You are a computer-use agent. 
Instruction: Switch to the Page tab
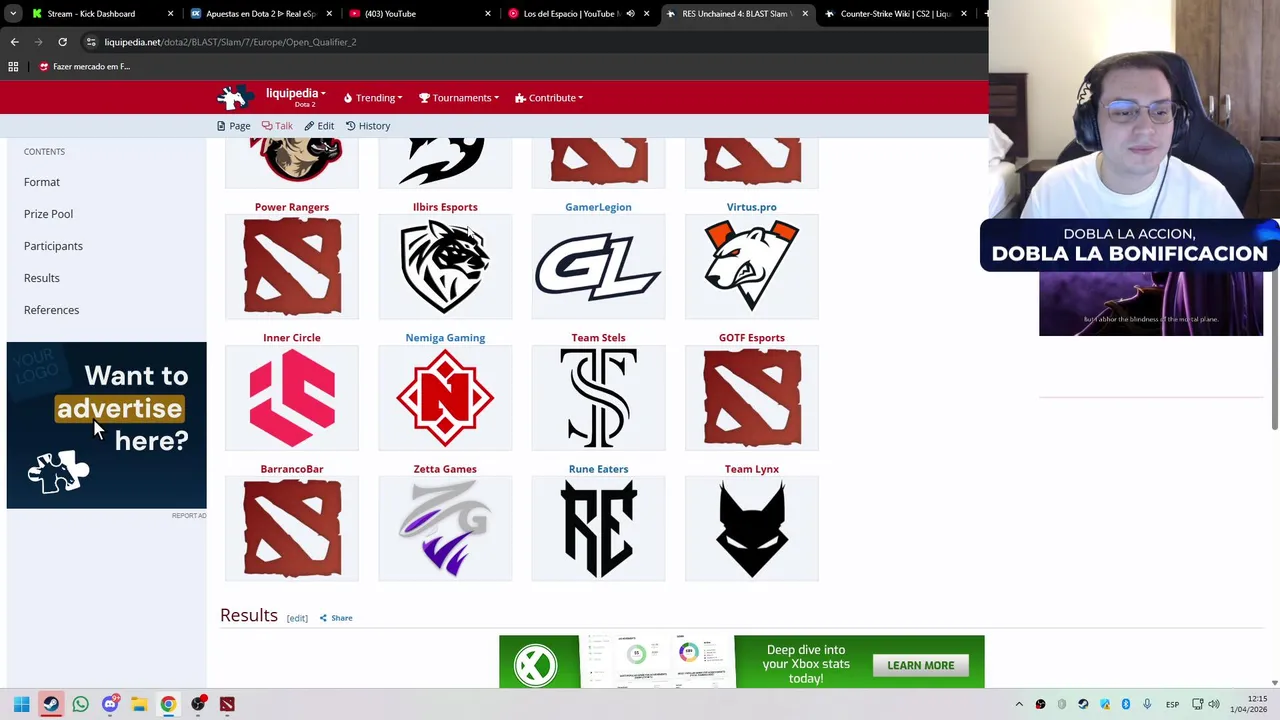coord(233,126)
